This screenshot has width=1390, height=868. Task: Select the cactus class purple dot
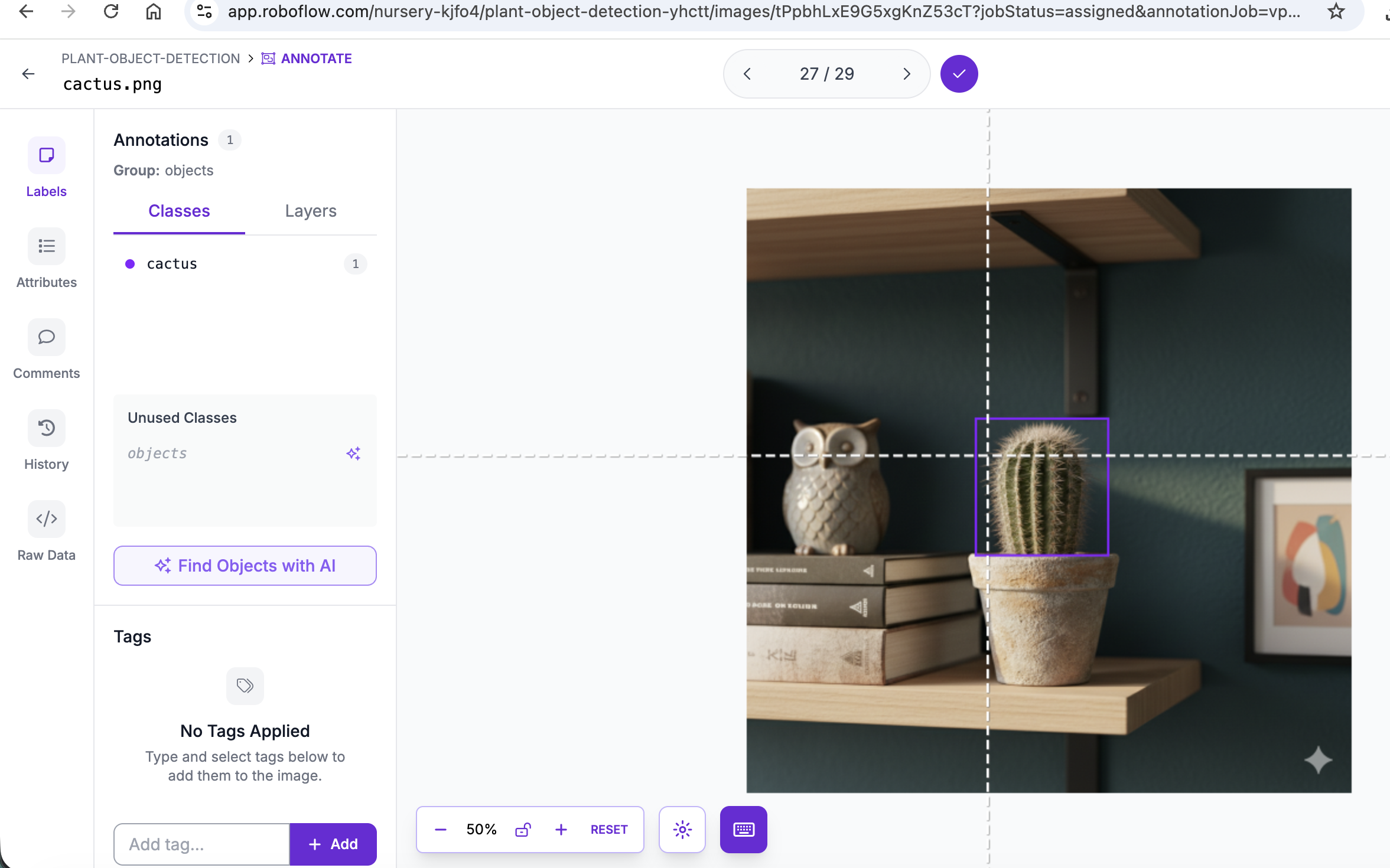(130, 264)
